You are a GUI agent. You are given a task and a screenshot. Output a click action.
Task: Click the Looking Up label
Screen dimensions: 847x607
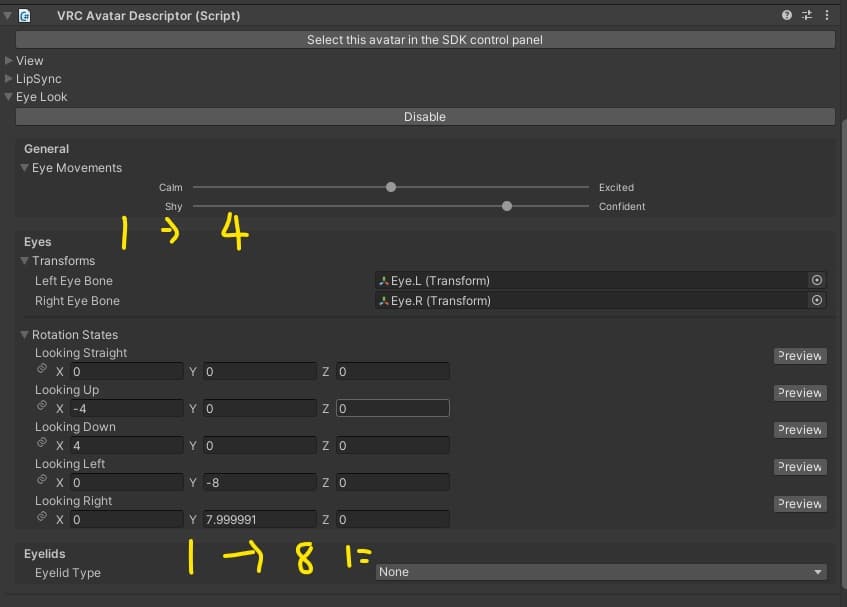(x=67, y=390)
